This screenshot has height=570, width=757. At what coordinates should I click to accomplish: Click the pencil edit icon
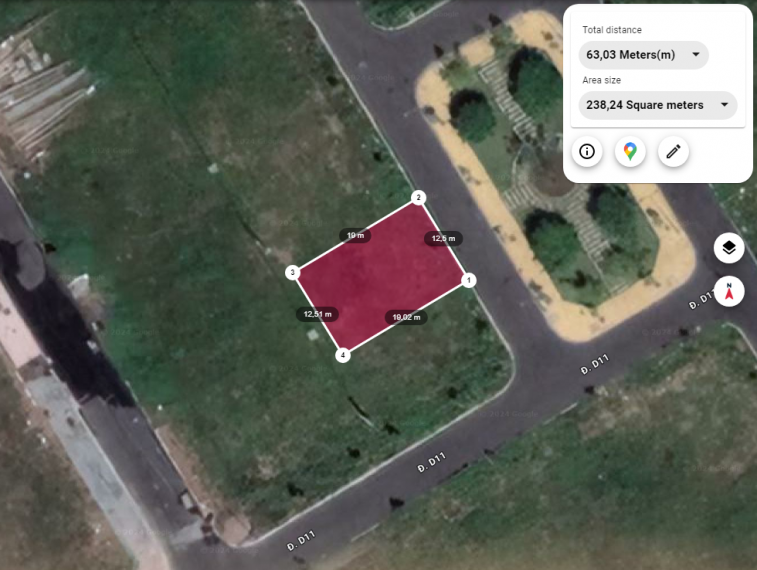click(673, 152)
